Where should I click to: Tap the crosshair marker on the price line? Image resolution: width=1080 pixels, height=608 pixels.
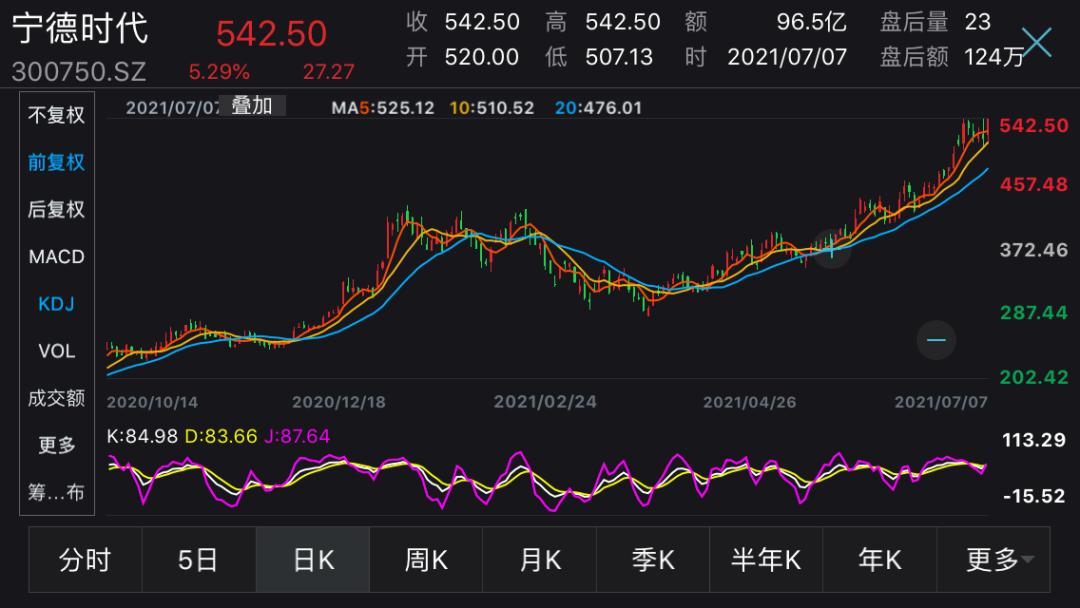tap(831, 249)
